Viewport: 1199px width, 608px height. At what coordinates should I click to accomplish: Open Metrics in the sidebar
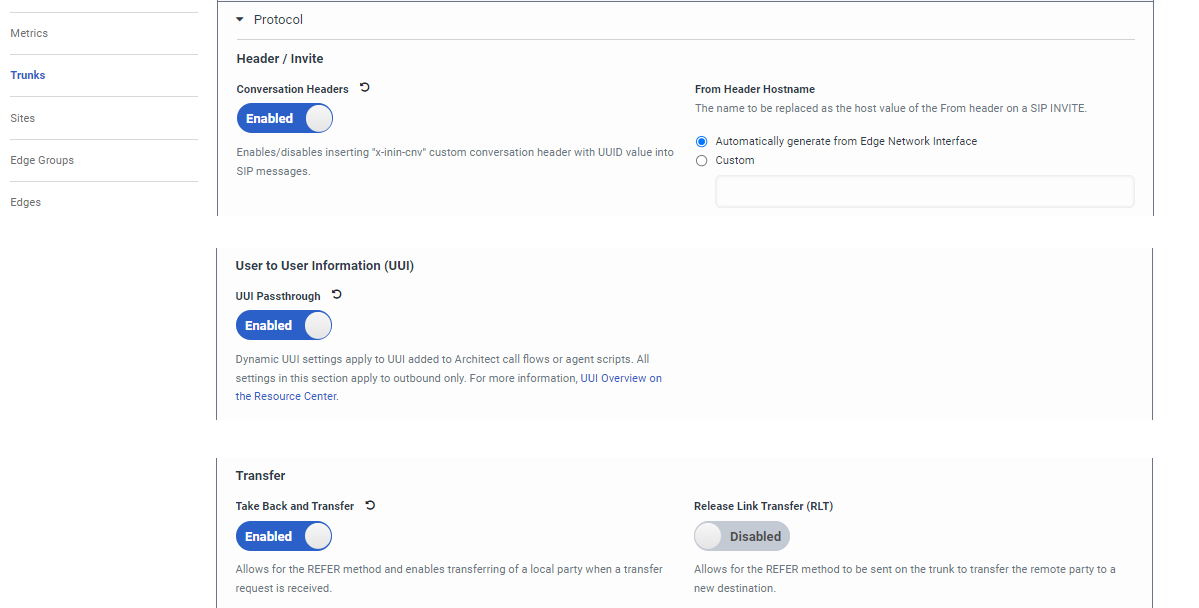pos(29,33)
